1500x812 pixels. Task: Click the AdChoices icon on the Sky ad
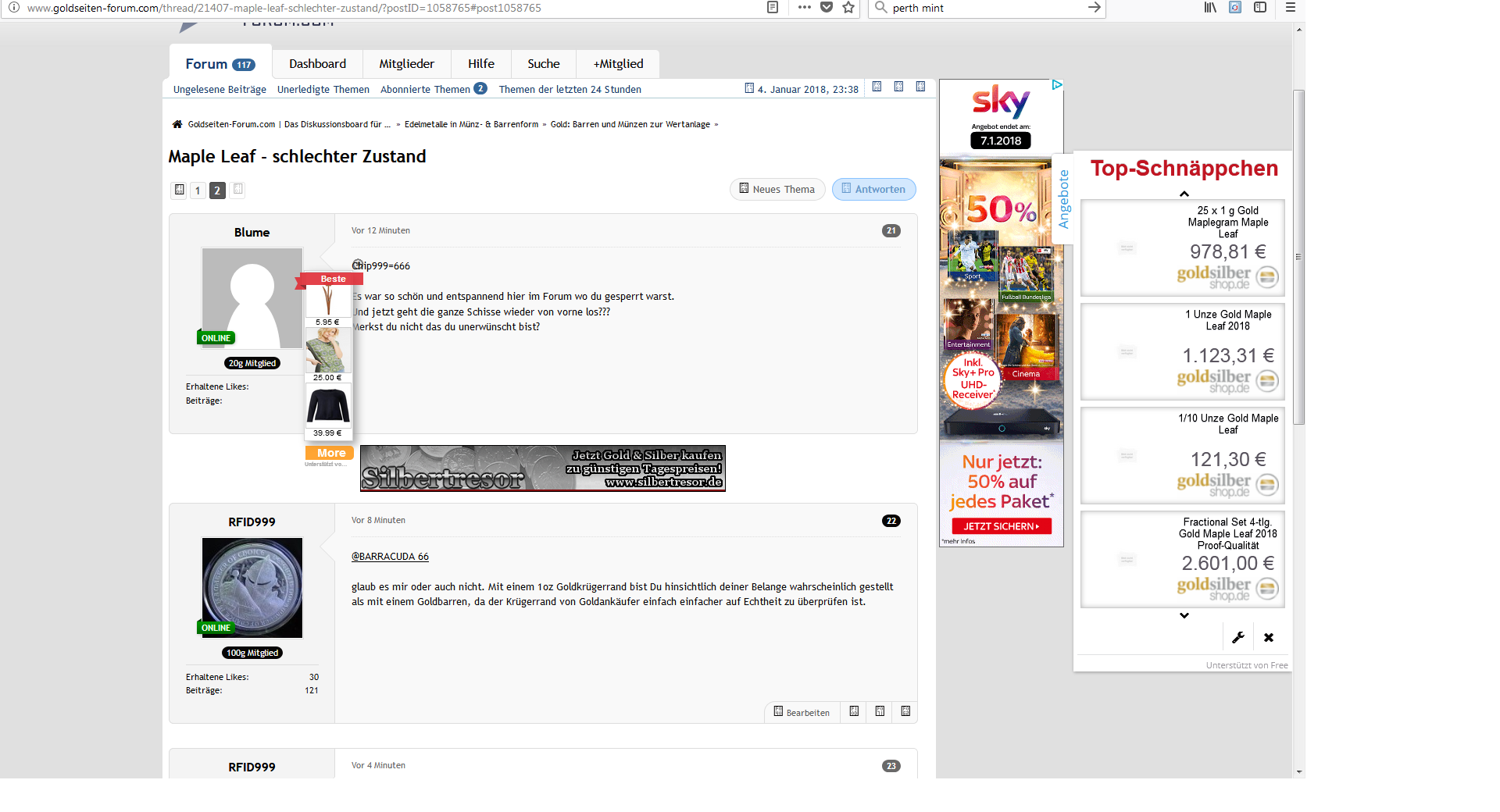tap(1057, 84)
